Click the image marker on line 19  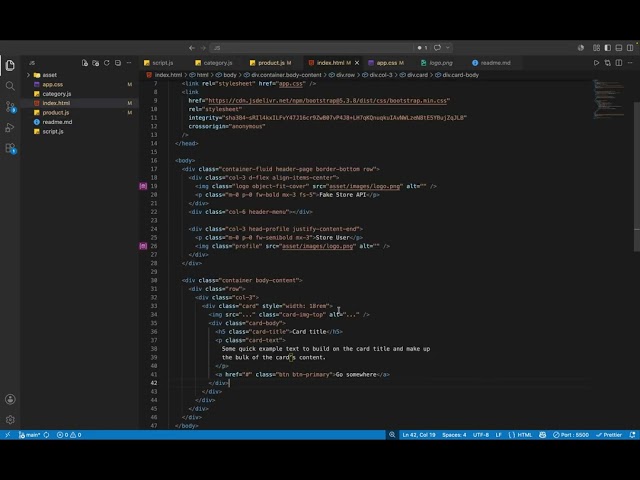(143, 186)
